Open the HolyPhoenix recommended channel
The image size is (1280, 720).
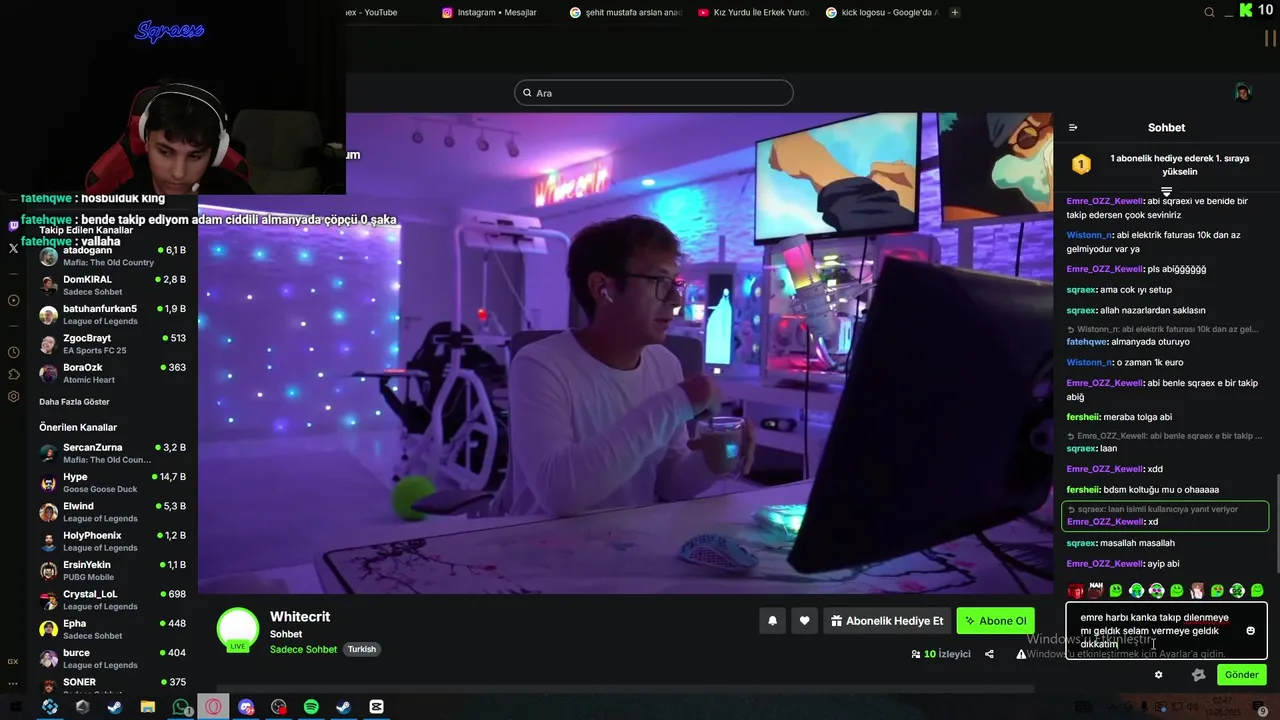pyautogui.click(x=112, y=541)
